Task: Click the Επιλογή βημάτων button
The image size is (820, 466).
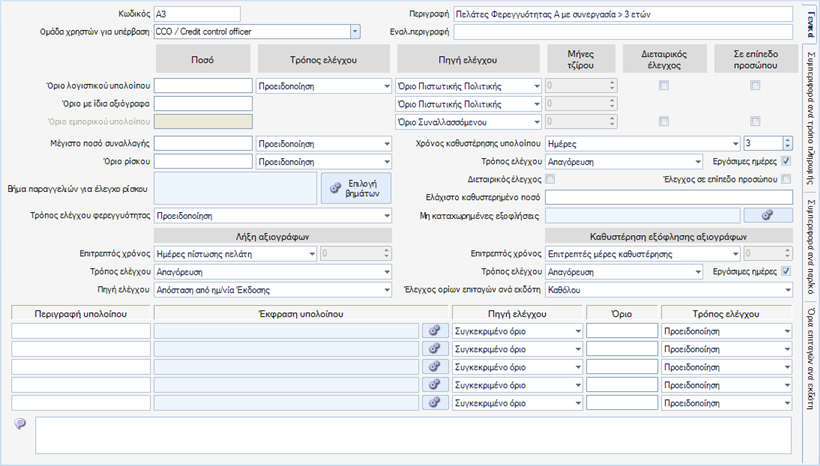Action: 356,188
